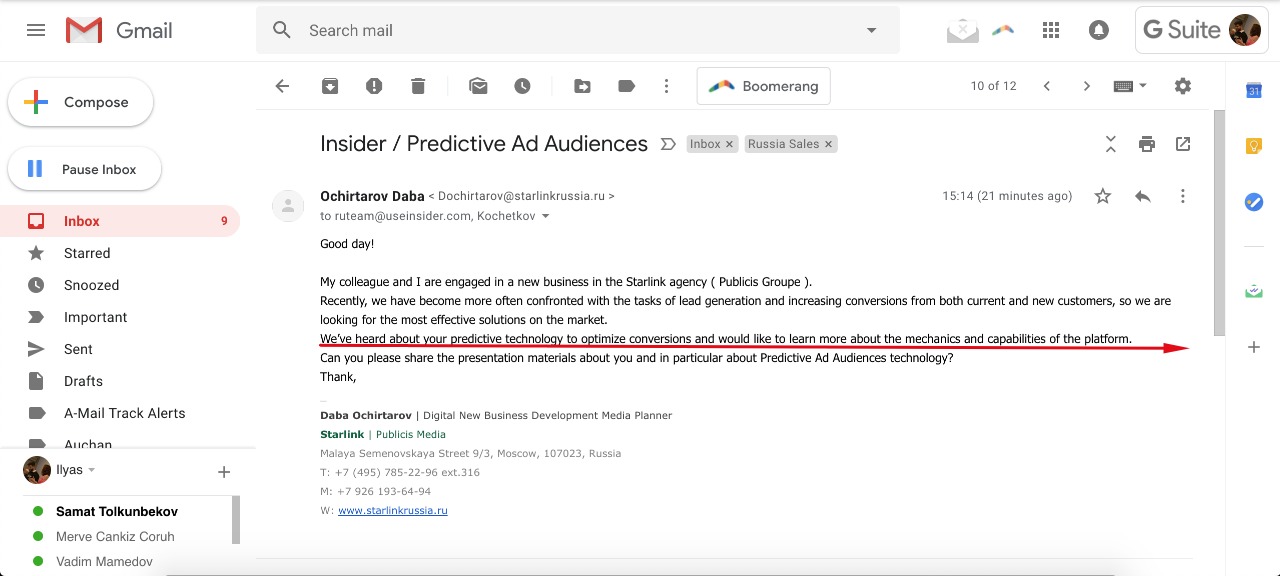Reply to Ochirtarov Daba's message

(x=1143, y=196)
